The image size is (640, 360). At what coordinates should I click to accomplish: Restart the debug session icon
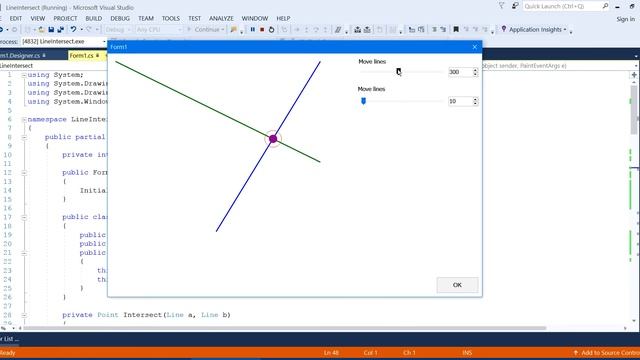pos(271,29)
